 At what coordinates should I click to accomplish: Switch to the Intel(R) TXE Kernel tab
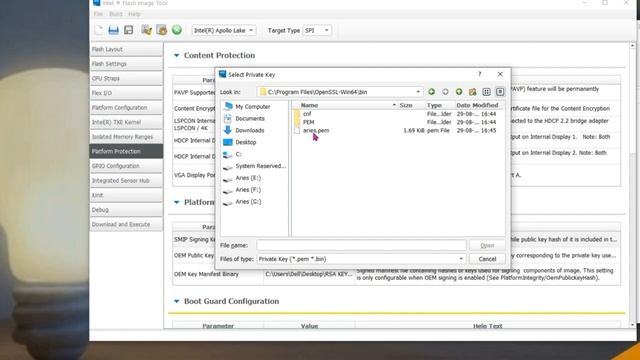point(126,122)
